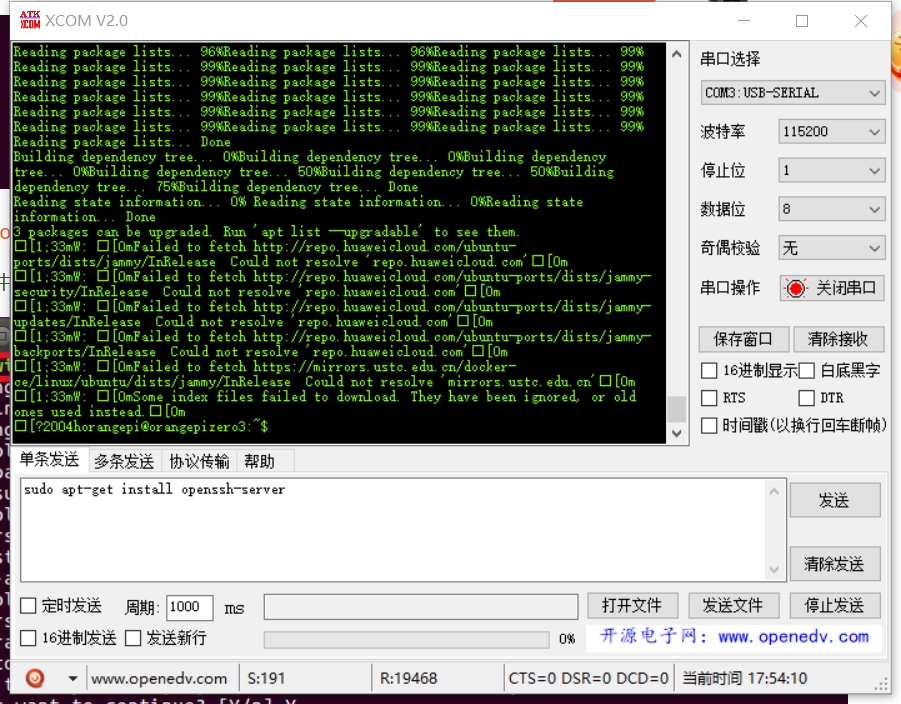Viewport: 901px width, 704px height.
Task: Click the status bar resize grip
Action: [x=881, y=683]
